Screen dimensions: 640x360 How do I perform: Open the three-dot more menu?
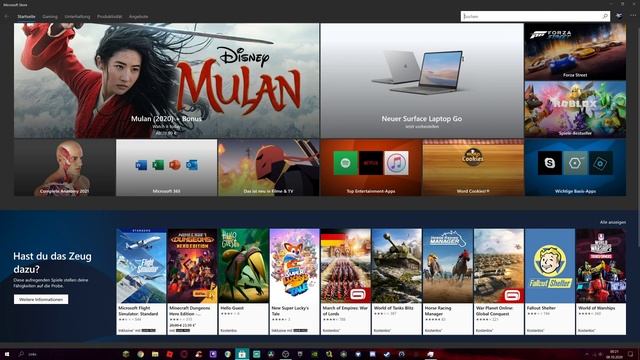[x=633, y=16]
